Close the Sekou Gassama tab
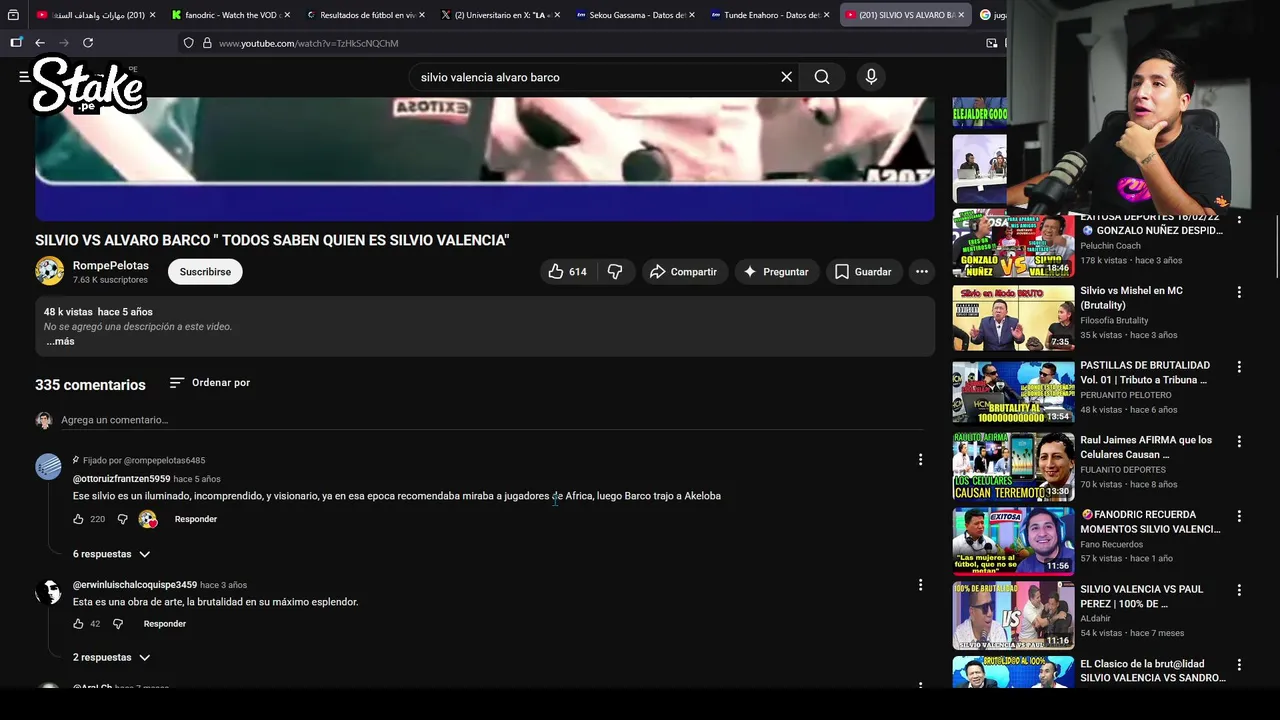 691,15
